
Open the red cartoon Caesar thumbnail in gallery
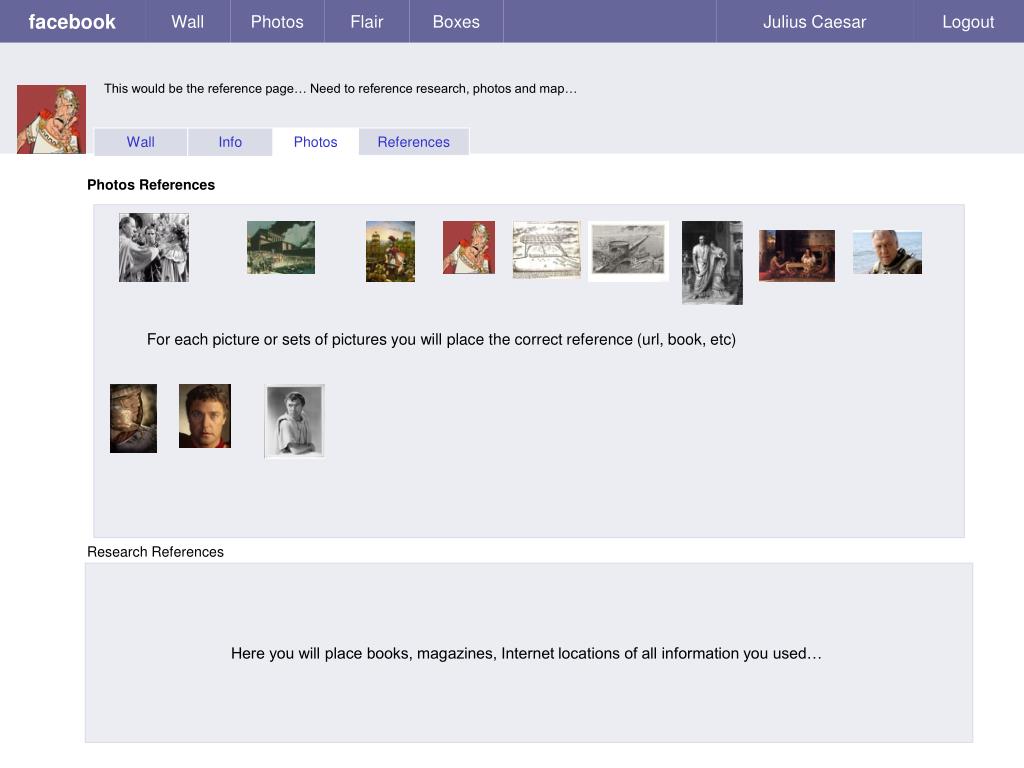click(469, 248)
